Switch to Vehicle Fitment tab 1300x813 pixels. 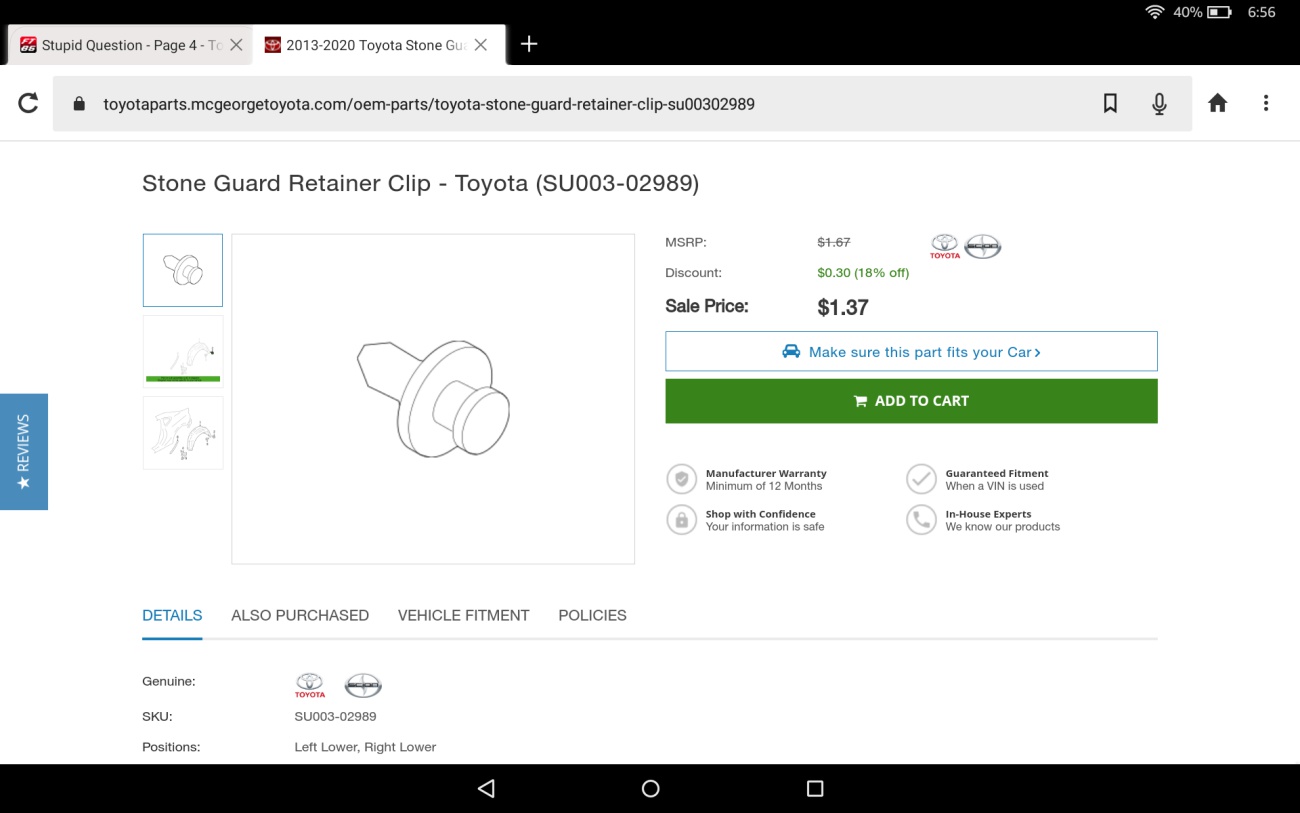(x=463, y=615)
